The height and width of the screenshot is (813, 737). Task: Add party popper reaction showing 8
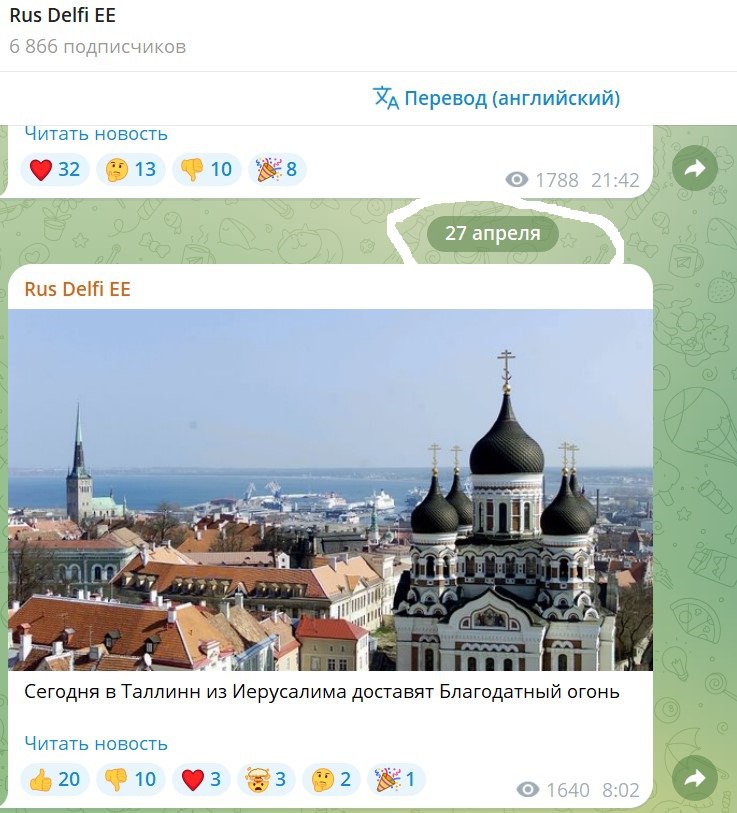pos(277,169)
